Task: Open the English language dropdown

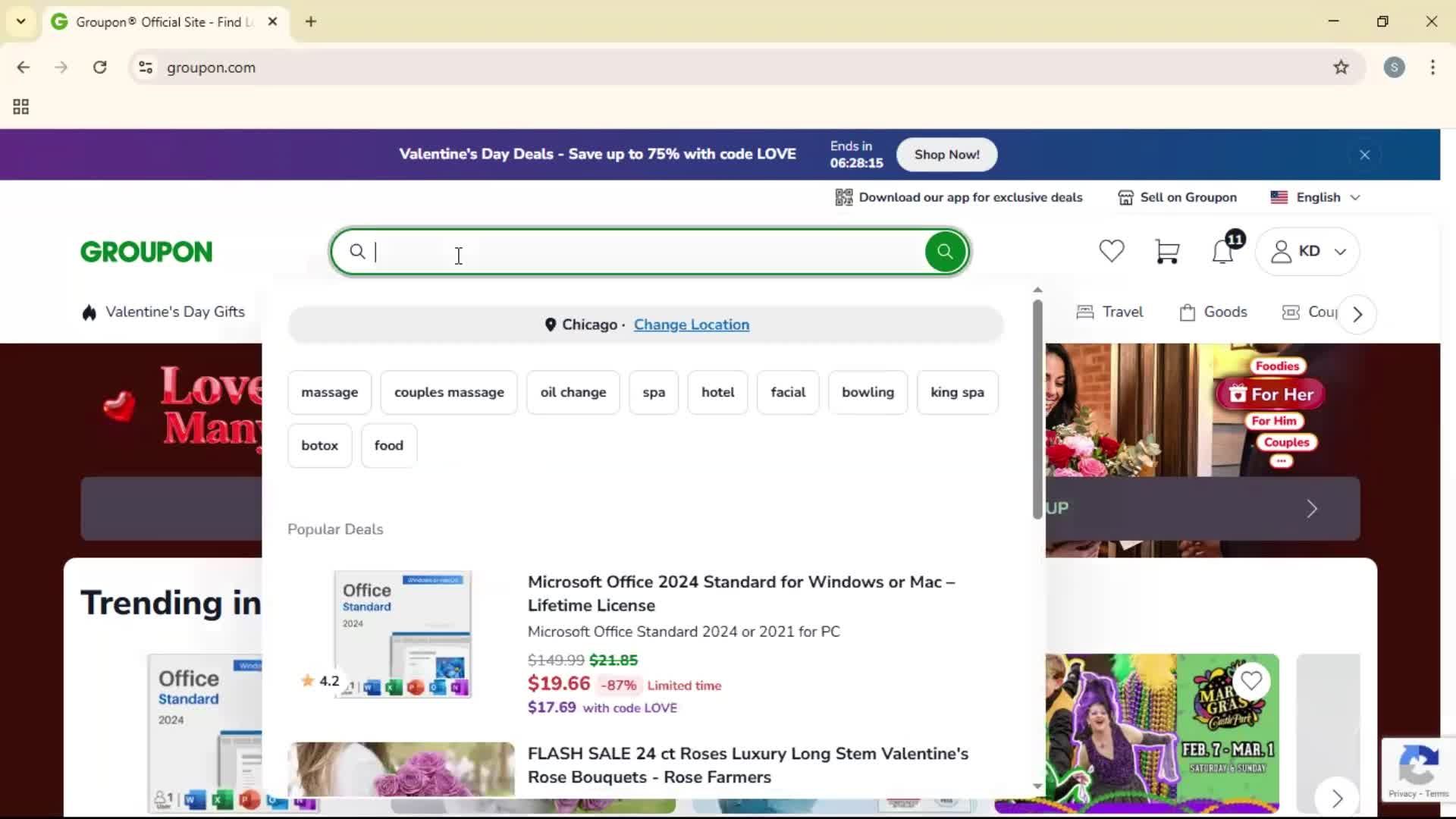Action: point(1316,197)
